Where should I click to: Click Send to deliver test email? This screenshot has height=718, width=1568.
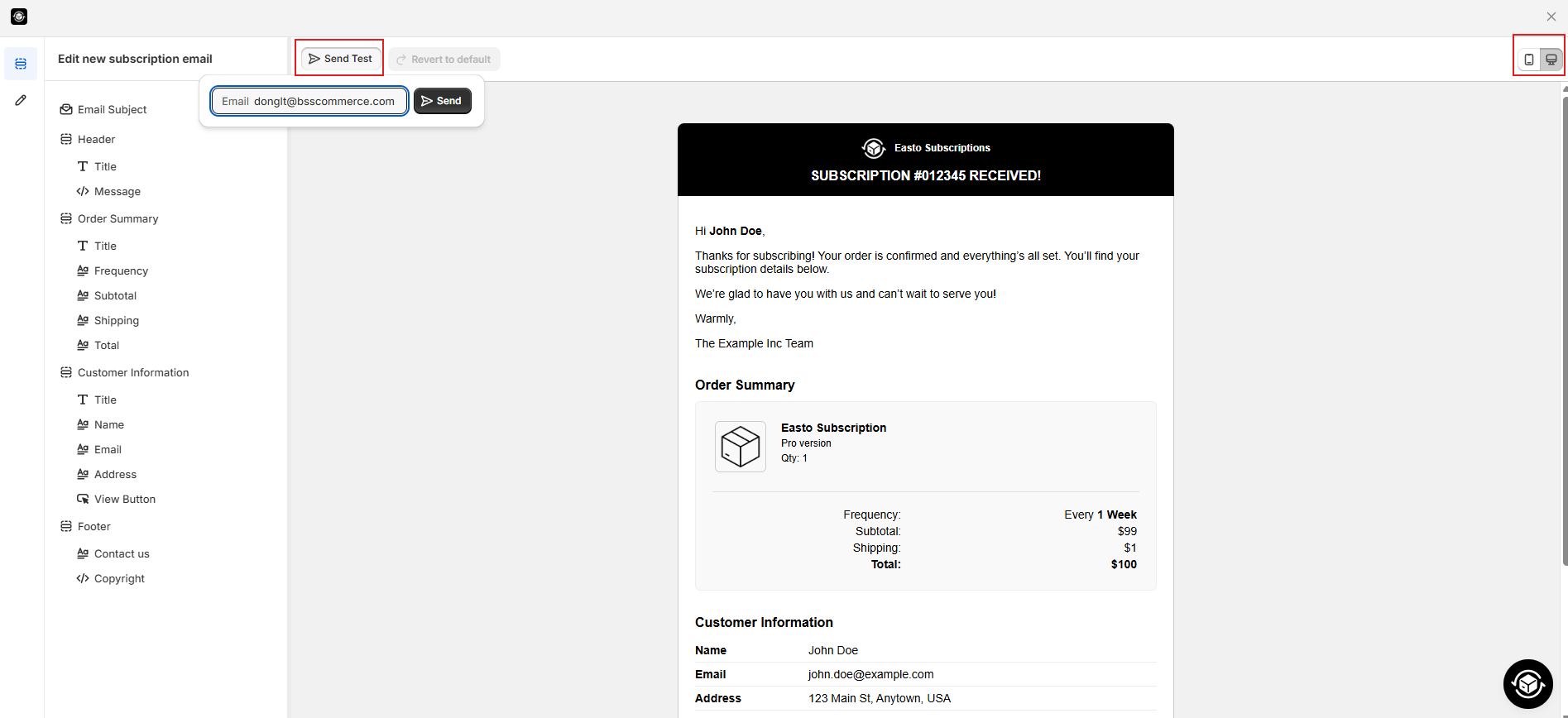pos(442,101)
